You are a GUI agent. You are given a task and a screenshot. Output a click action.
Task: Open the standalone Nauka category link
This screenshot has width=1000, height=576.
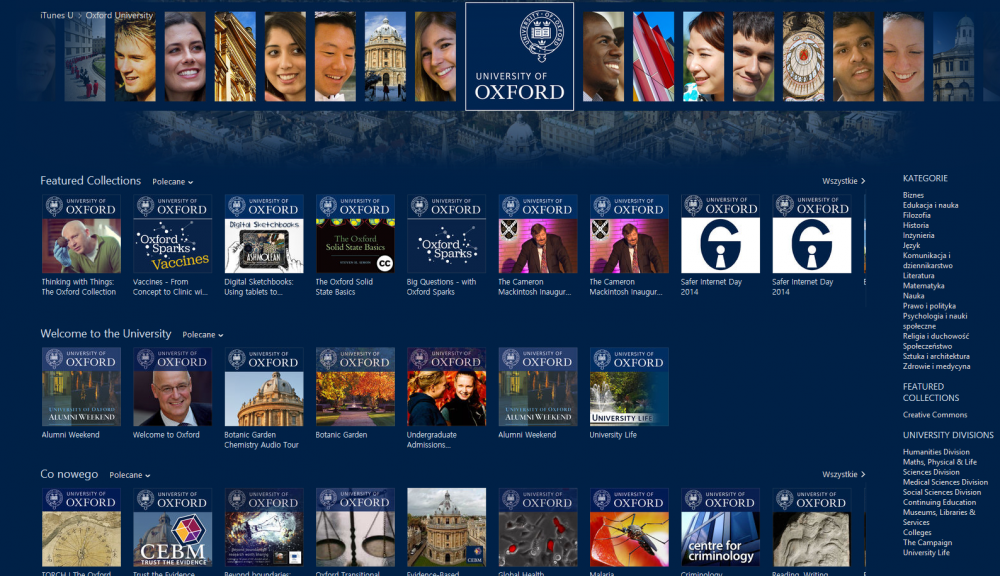click(x=913, y=296)
